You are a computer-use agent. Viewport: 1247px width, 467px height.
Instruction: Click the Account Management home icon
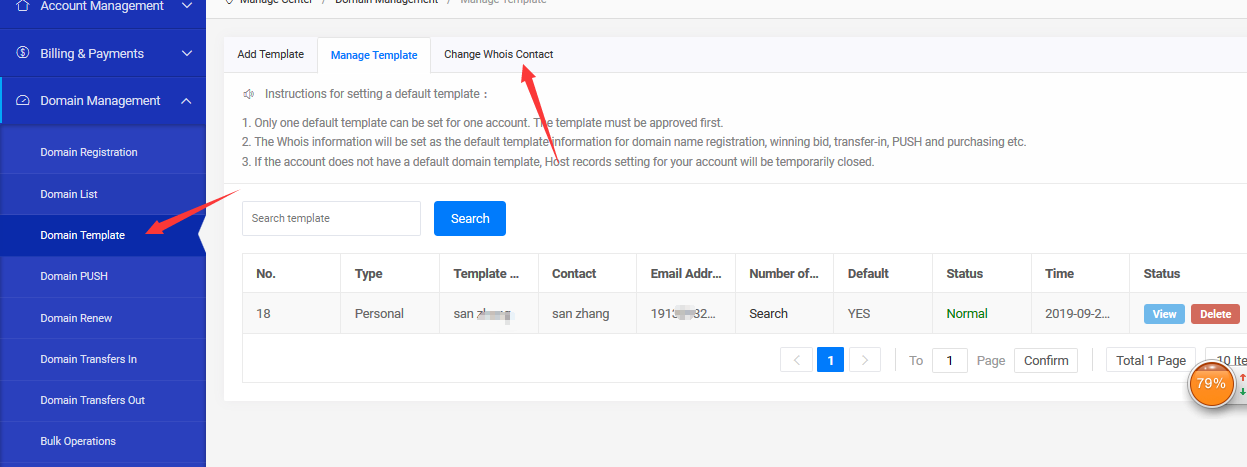pyautogui.click(x=23, y=6)
